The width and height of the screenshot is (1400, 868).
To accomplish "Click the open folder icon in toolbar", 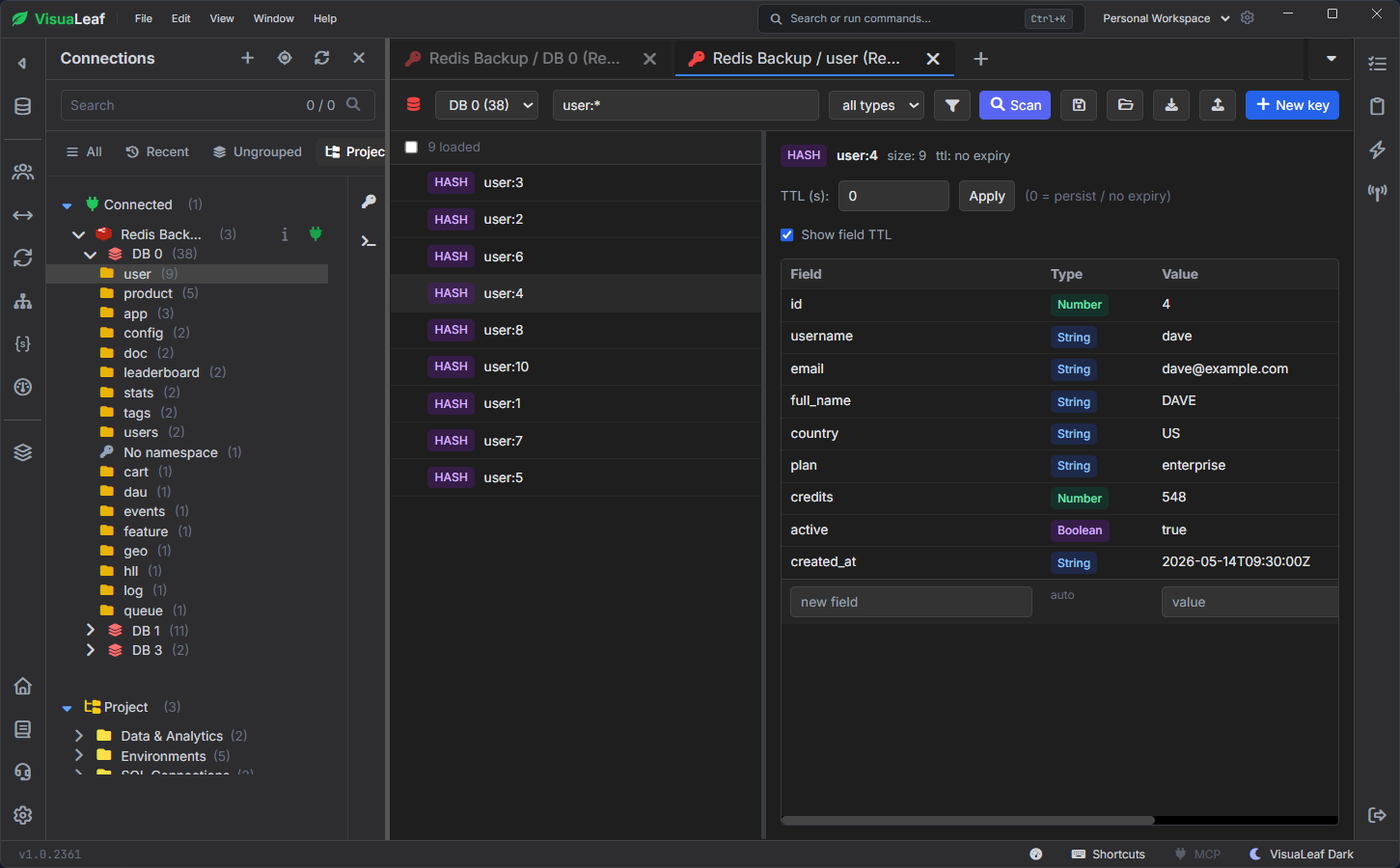I will click(1125, 105).
